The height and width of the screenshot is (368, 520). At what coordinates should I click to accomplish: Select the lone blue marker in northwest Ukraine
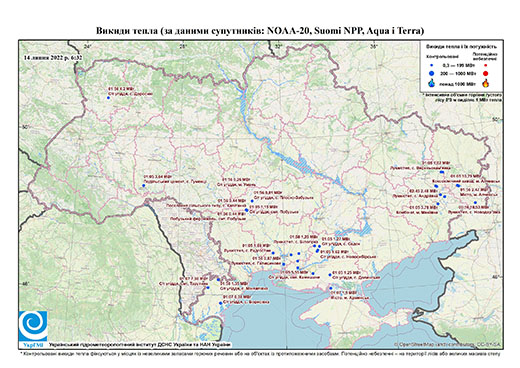coord(108,98)
